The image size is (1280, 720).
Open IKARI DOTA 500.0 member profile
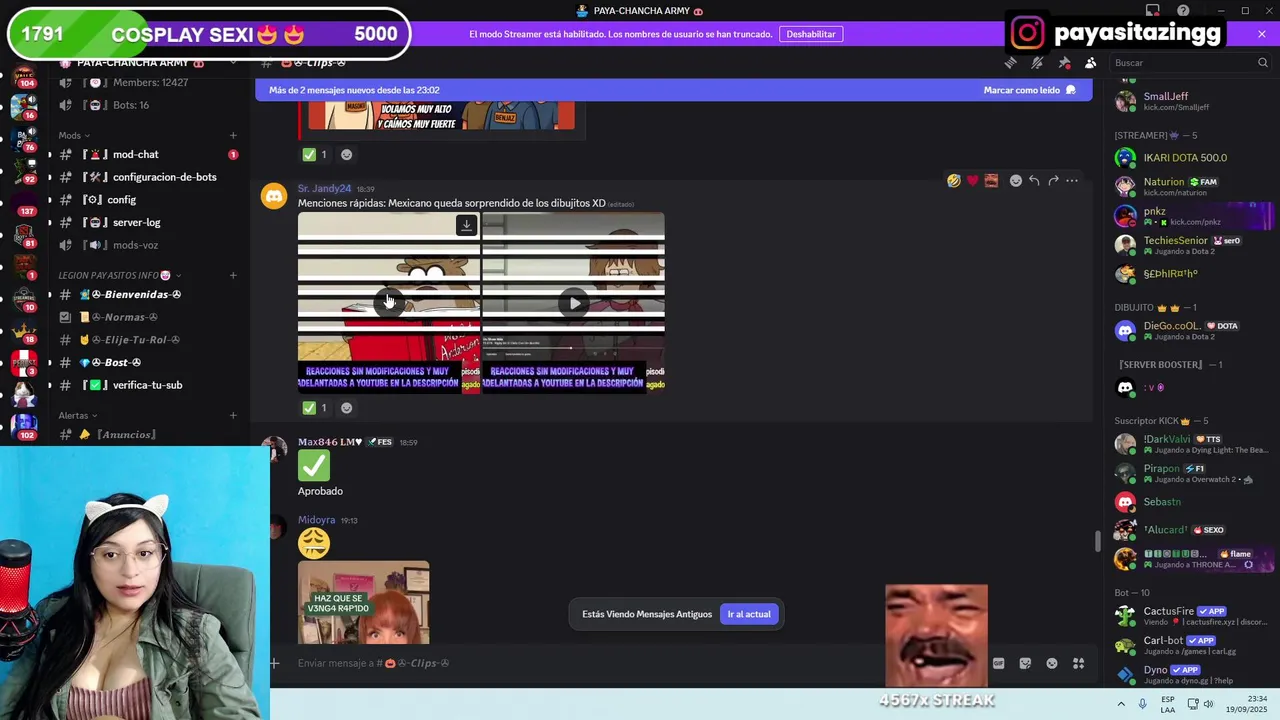point(1192,158)
